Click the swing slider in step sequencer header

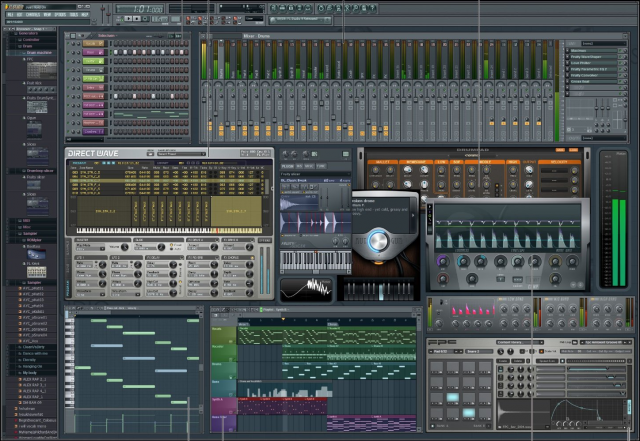(x=158, y=36)
